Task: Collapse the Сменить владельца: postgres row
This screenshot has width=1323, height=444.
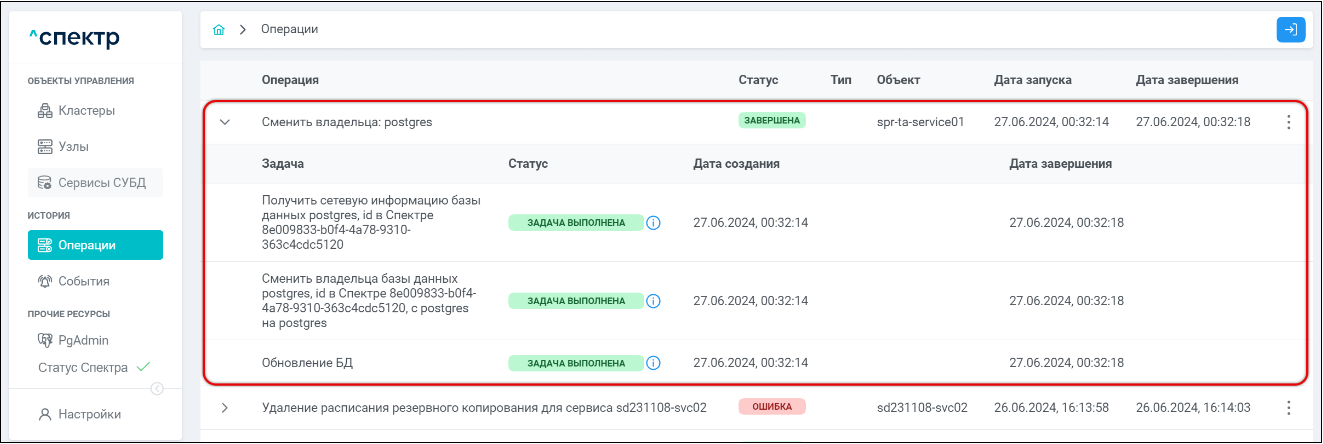Action: (225, 122)
